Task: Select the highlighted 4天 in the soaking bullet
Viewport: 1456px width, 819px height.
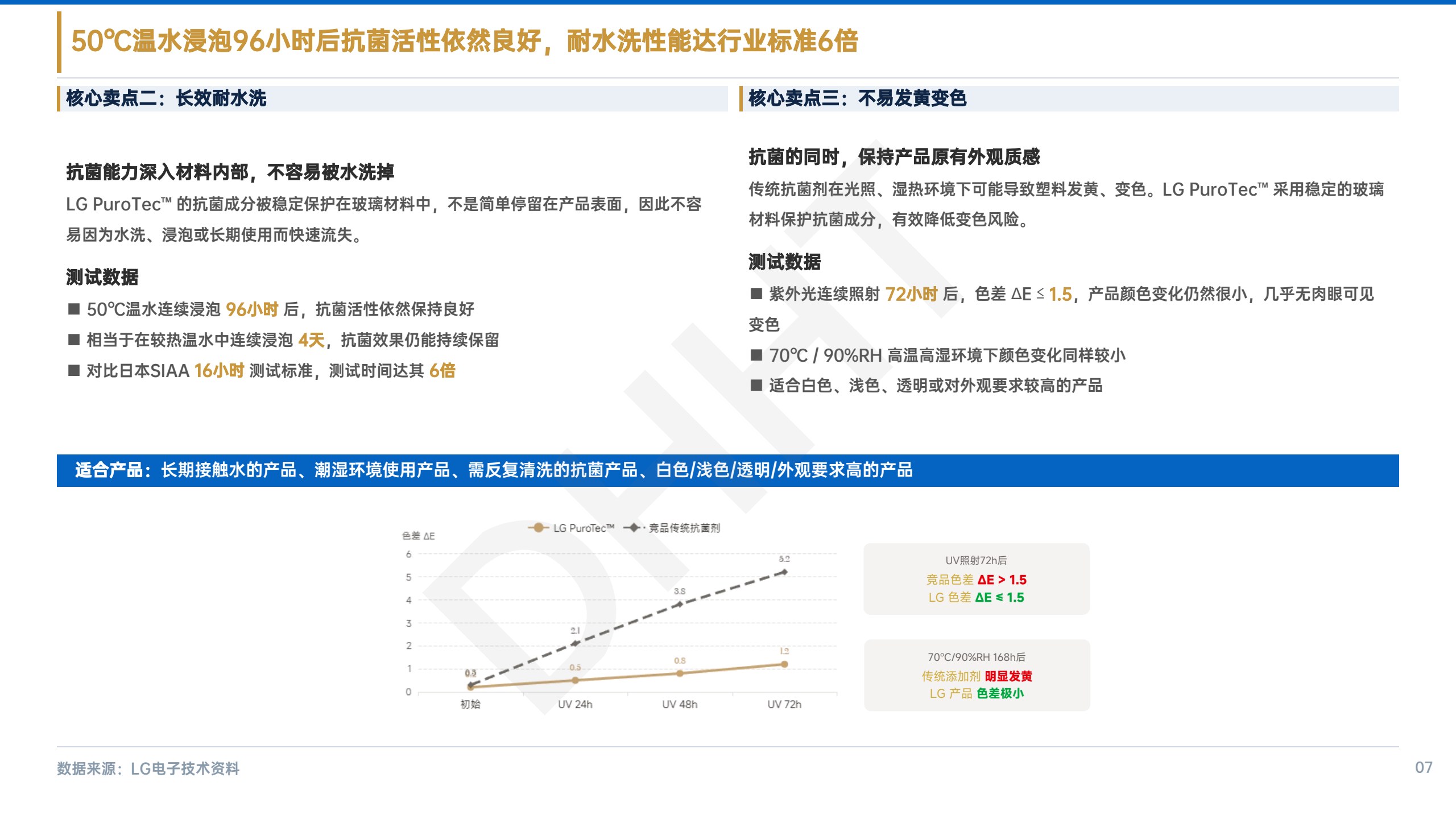Action: [311, 340]
